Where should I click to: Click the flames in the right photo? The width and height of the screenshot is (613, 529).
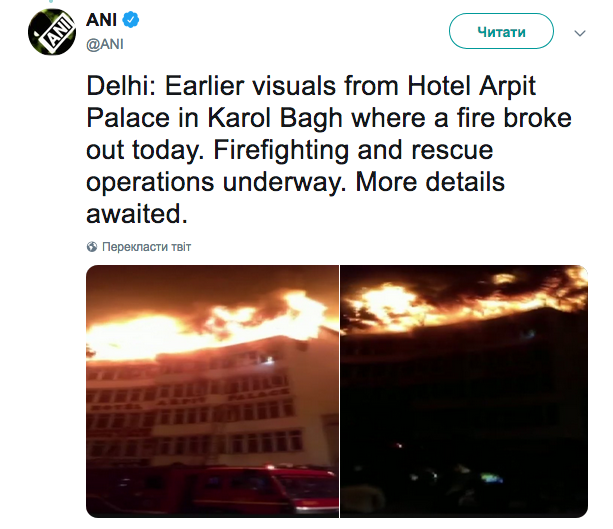pyautogui.click(x=461, y=303)
